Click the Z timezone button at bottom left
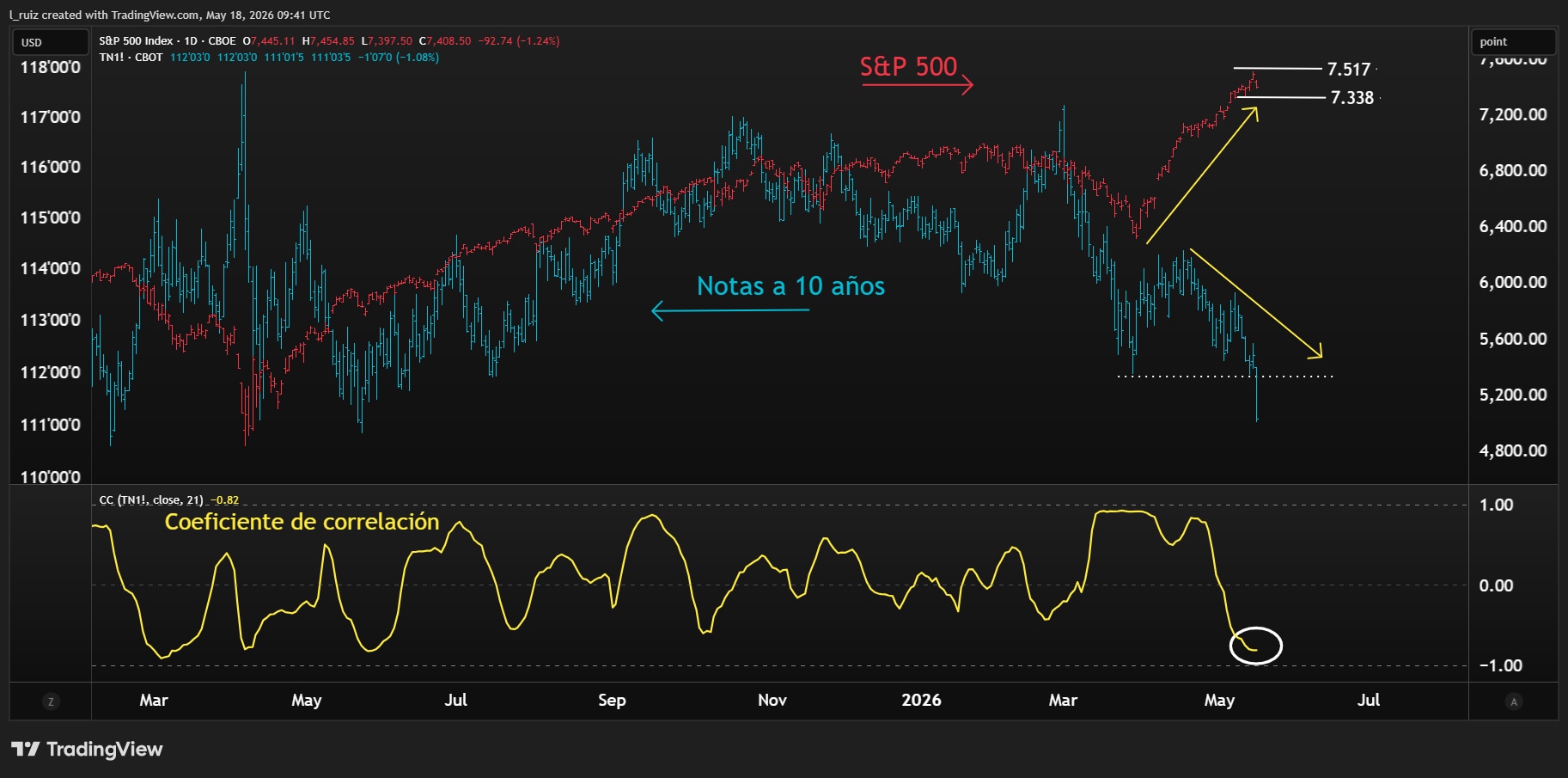The height and width of the screenshot is (778, 1568). [x=51, y=701]
